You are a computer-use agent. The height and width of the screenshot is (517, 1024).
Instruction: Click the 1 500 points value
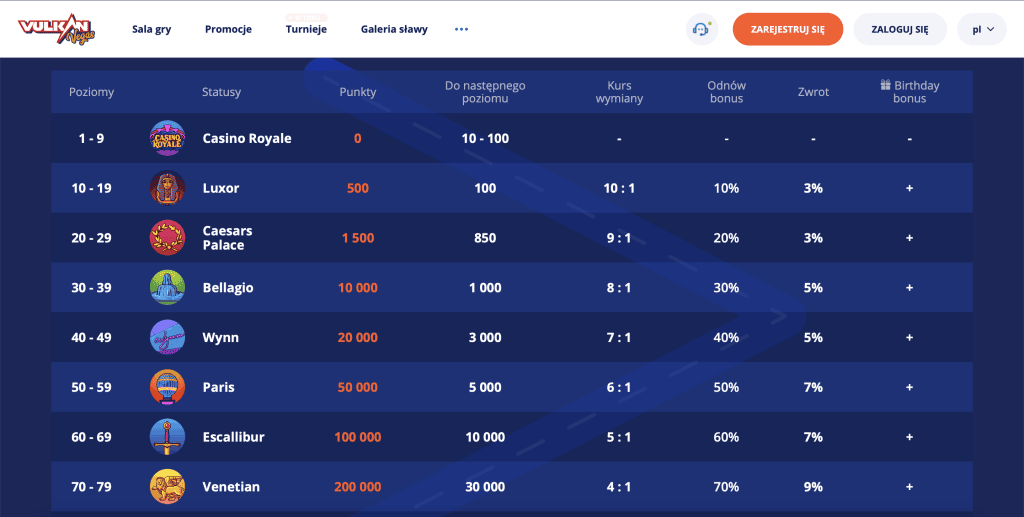(x=358, y=238)
